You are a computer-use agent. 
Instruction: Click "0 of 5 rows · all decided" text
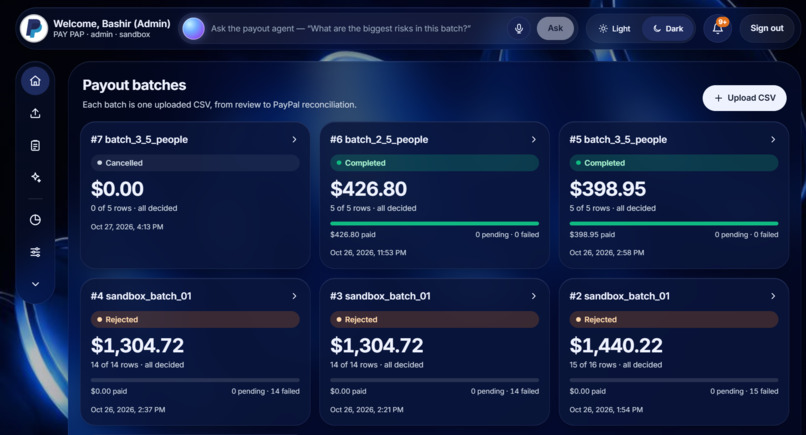(134, 208)
